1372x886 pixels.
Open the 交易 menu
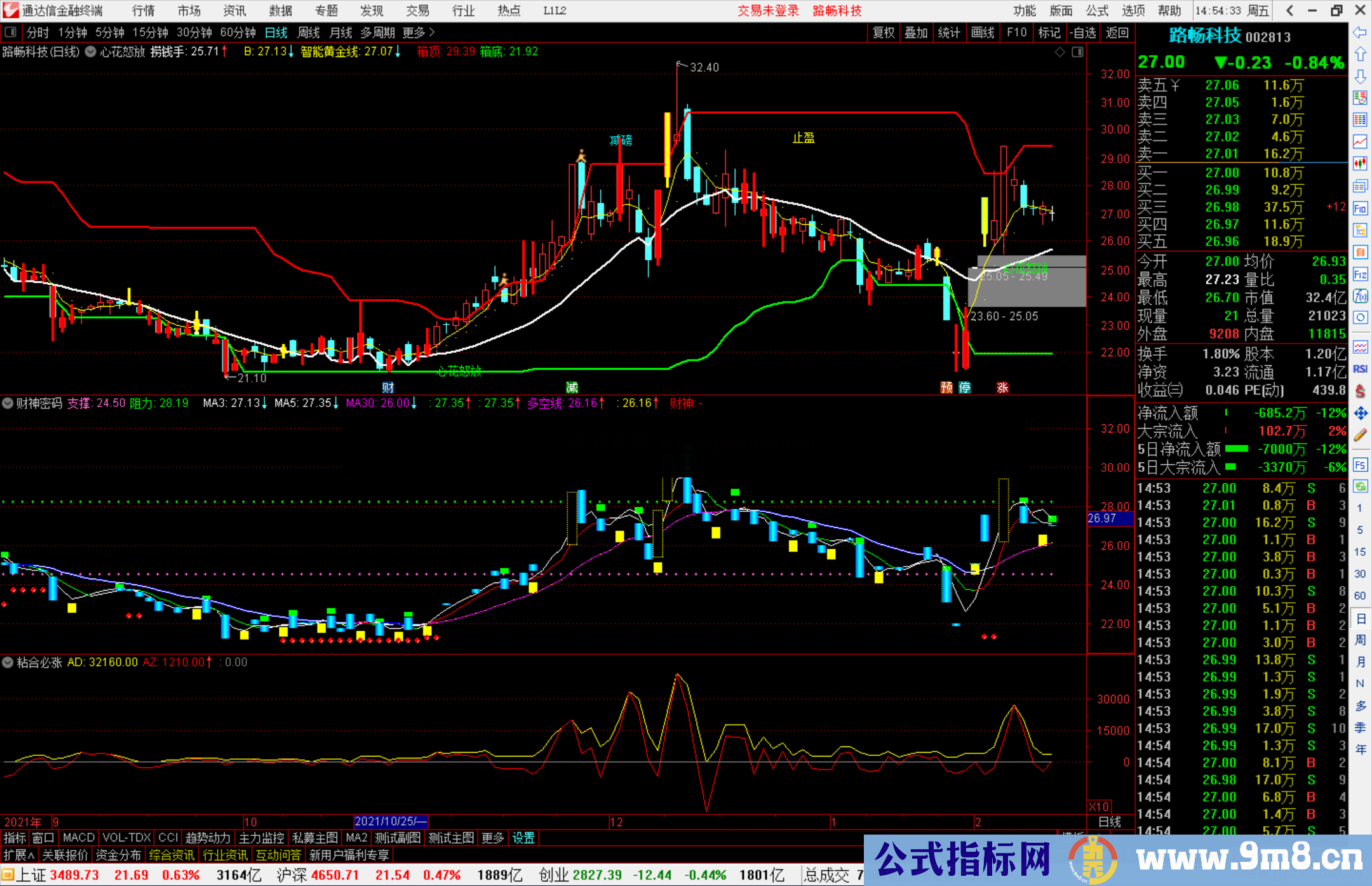[417, 10]
